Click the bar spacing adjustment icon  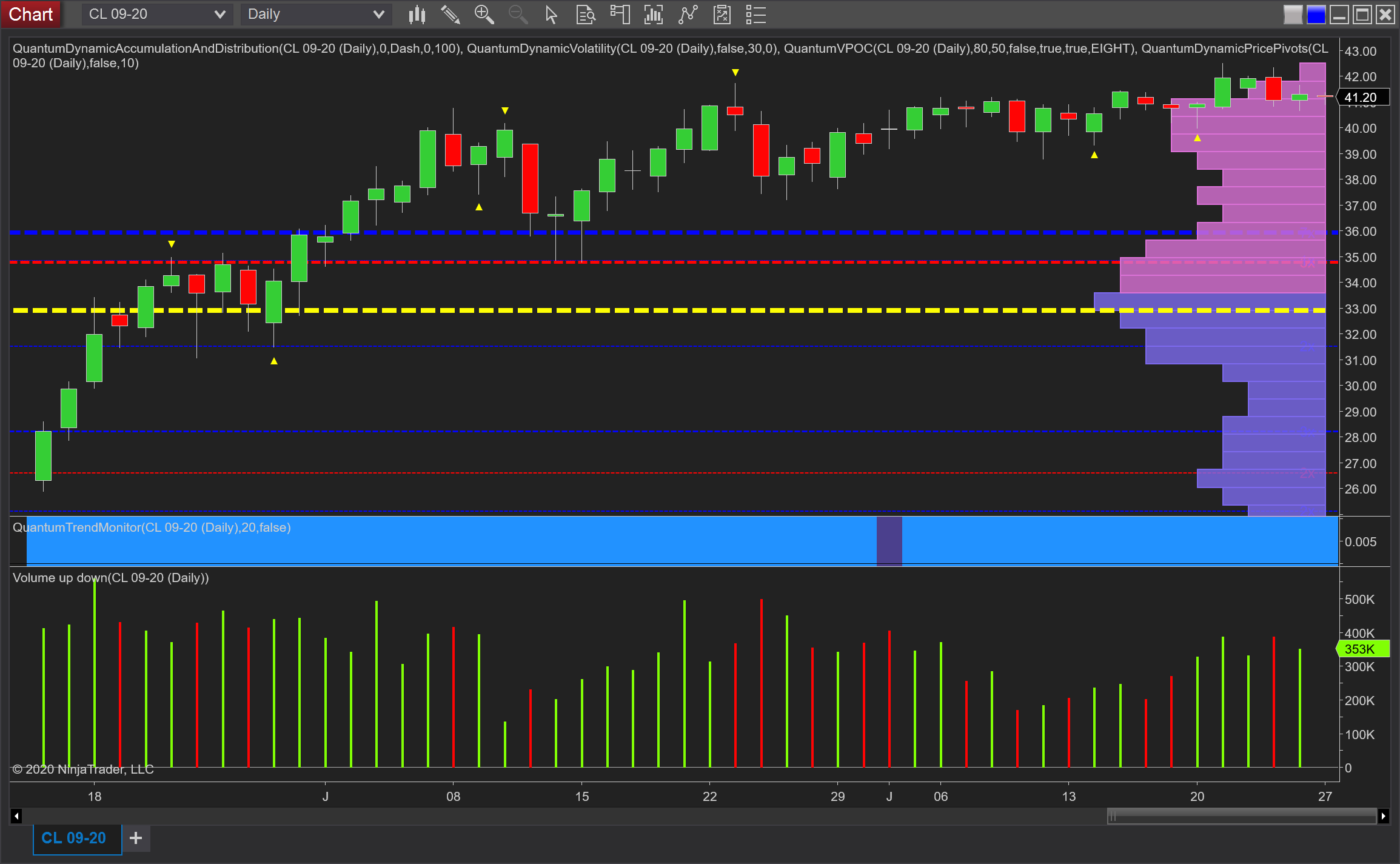(x=653, y=14)
